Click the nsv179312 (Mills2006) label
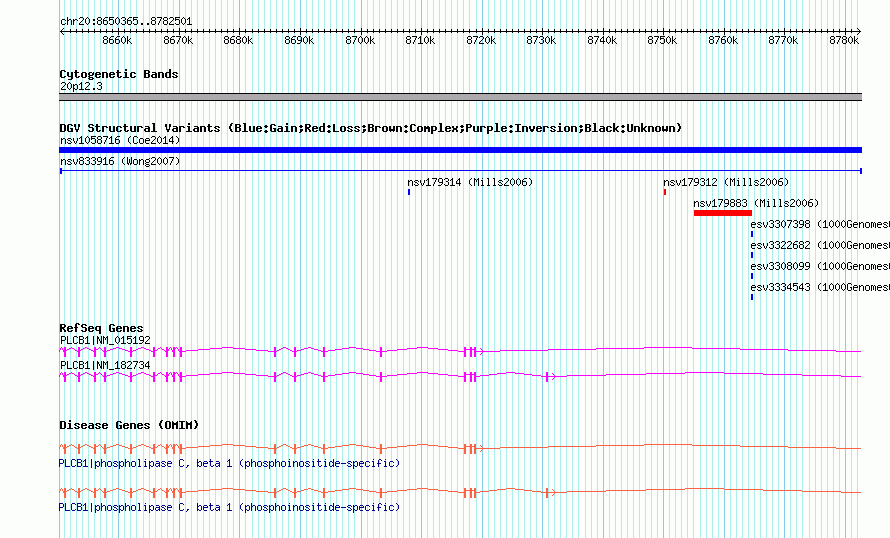The height and width of the screenshot is (538, 890). (726, 182)
